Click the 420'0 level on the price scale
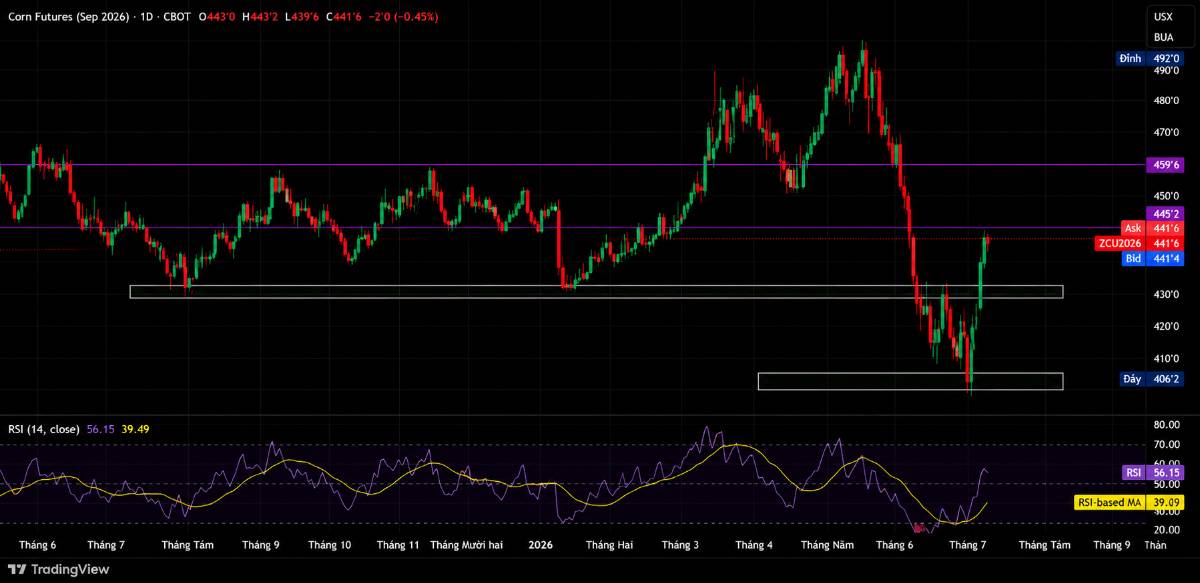 1166,327
